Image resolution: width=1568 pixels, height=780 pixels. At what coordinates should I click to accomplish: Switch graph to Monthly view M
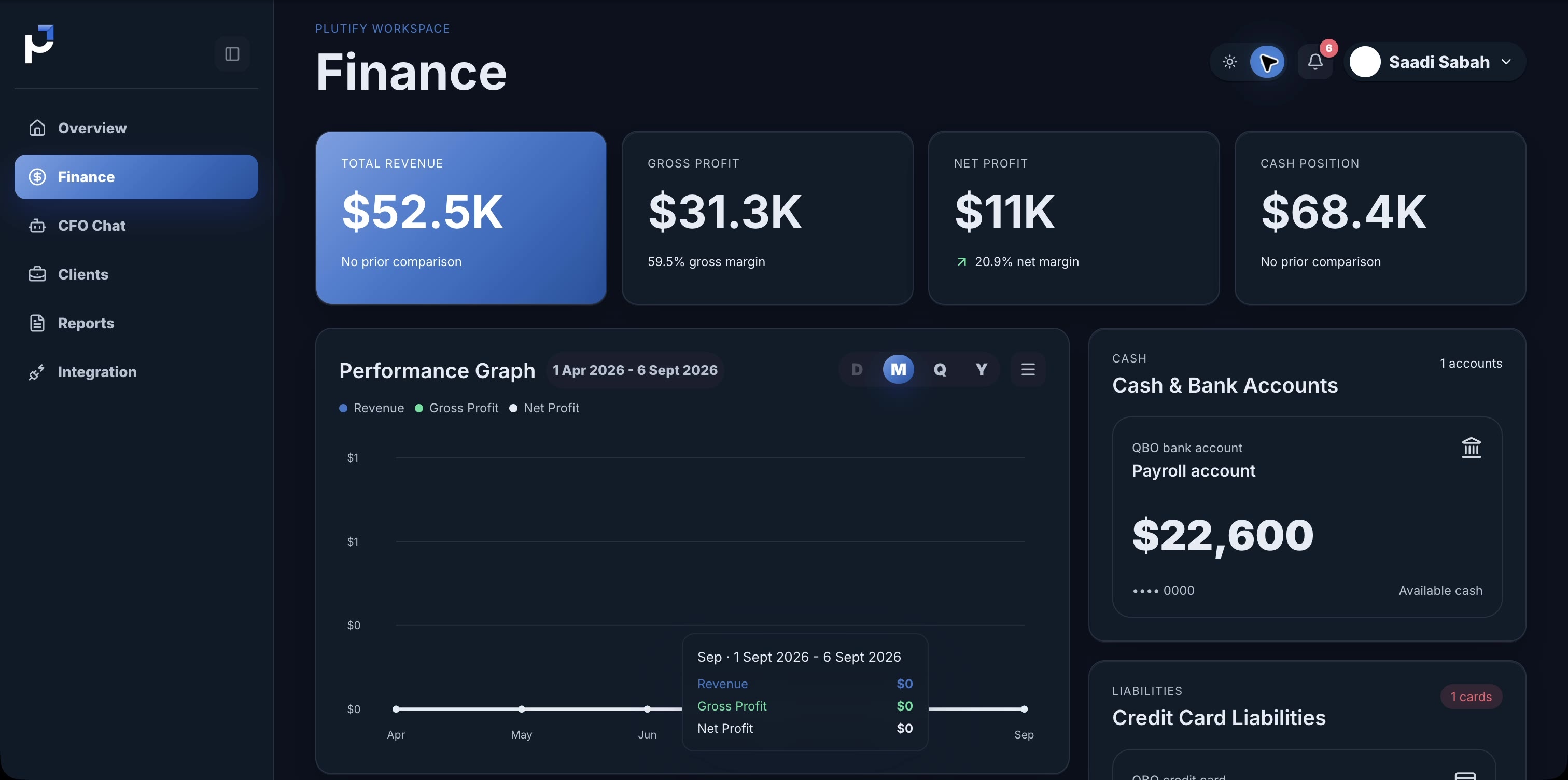898,369
